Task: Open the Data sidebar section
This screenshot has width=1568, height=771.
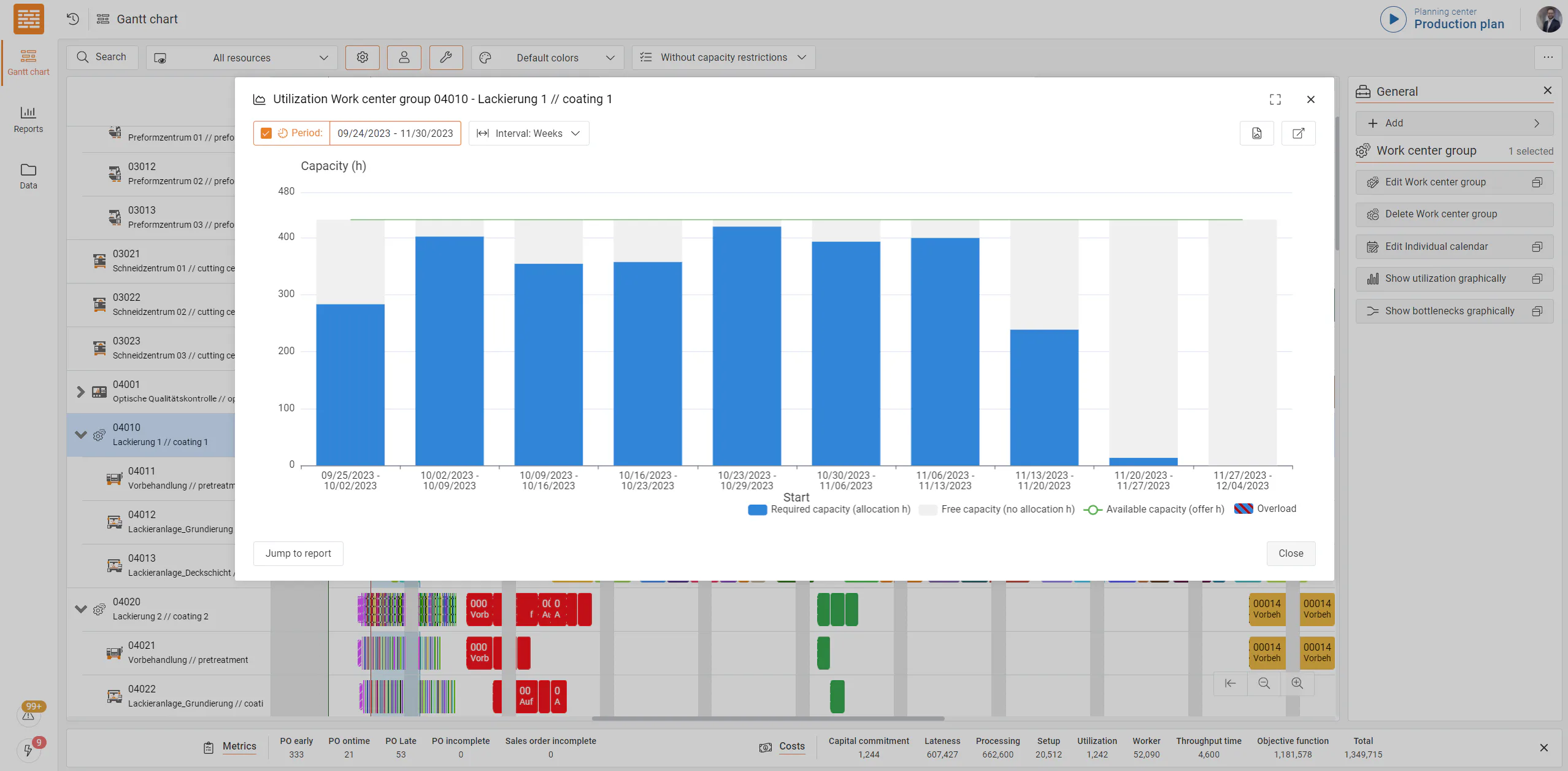Action: [x=28, y=176]
